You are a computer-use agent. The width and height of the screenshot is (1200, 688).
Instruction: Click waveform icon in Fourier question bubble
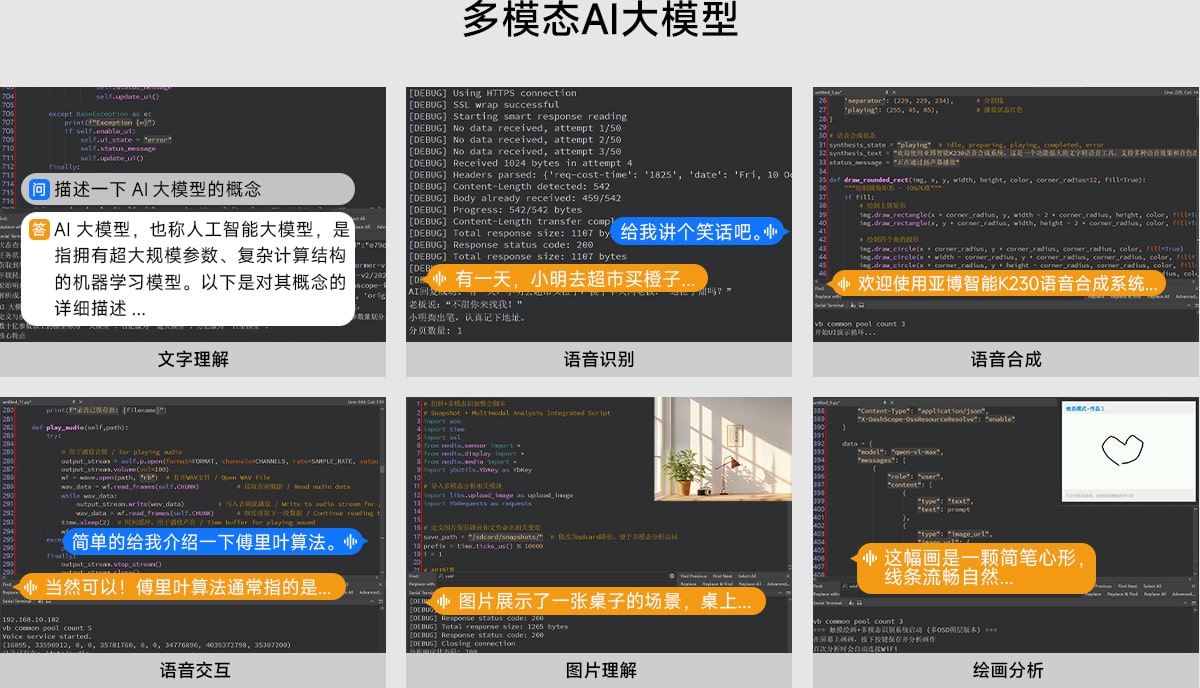coord(350,542)
